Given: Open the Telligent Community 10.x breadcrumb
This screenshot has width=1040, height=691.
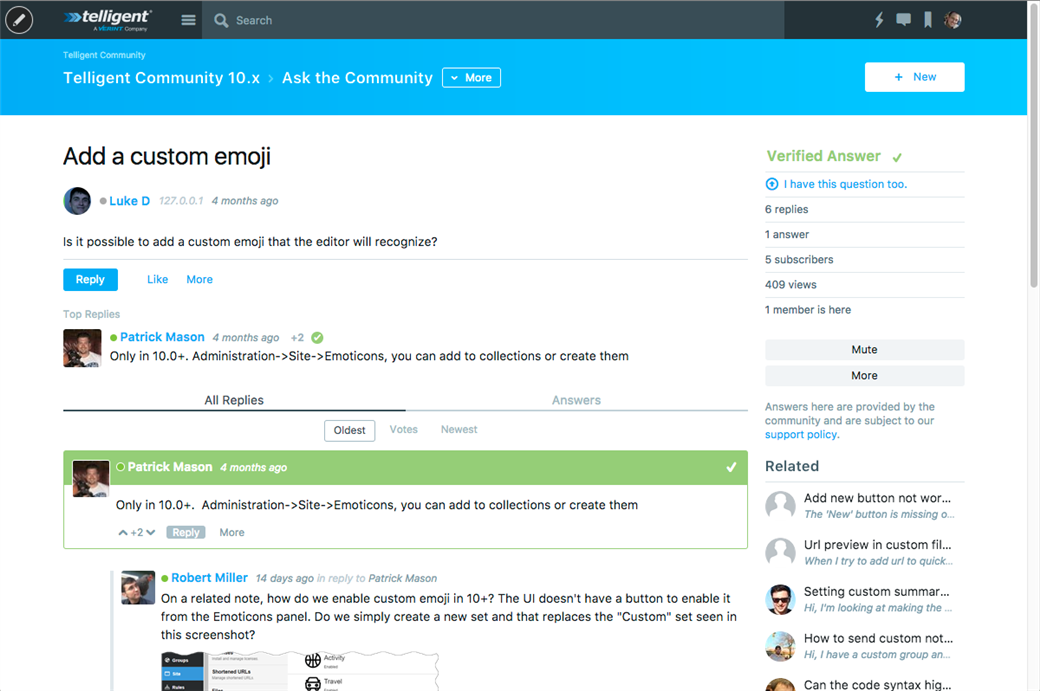Looking at the screenshot, I should pos(161,78).
